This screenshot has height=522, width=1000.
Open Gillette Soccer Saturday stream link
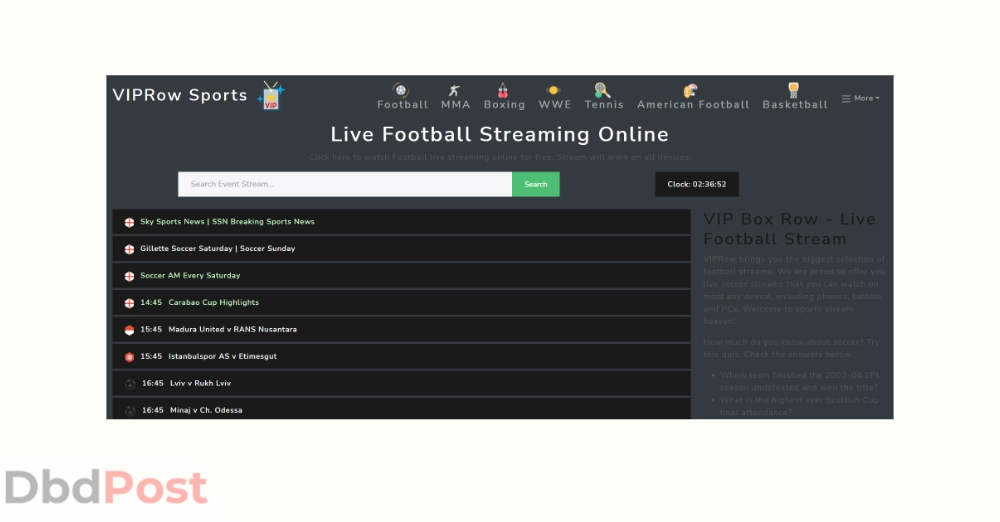[217, 248]
